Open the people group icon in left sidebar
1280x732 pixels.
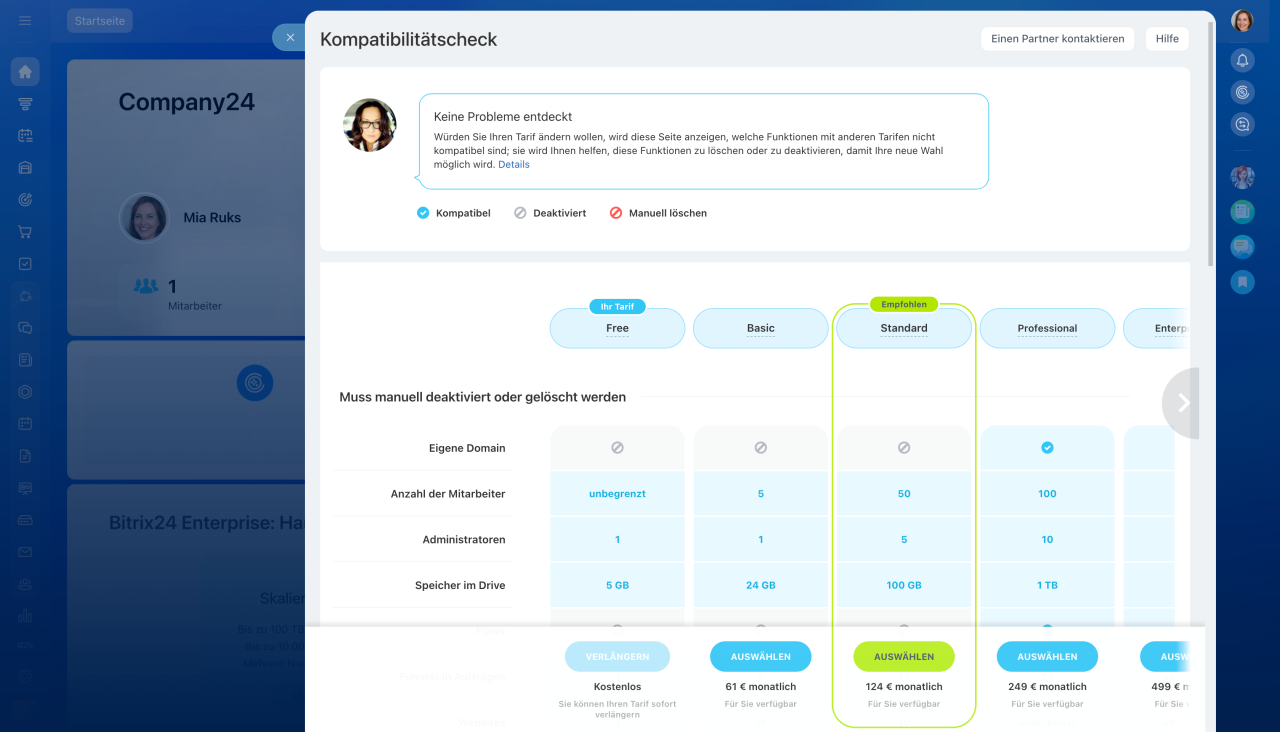coord(25,584)
